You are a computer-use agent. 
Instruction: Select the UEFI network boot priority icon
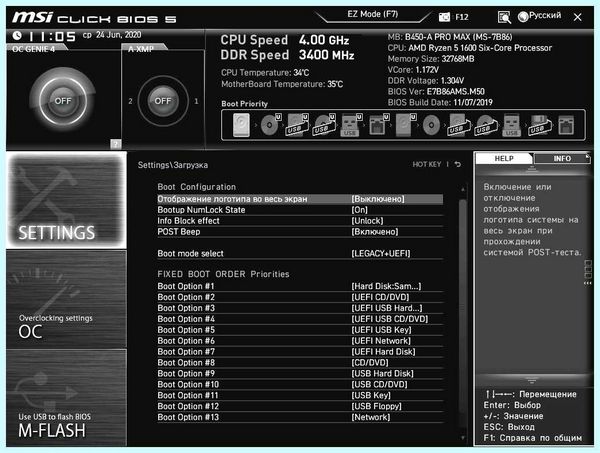378,125
